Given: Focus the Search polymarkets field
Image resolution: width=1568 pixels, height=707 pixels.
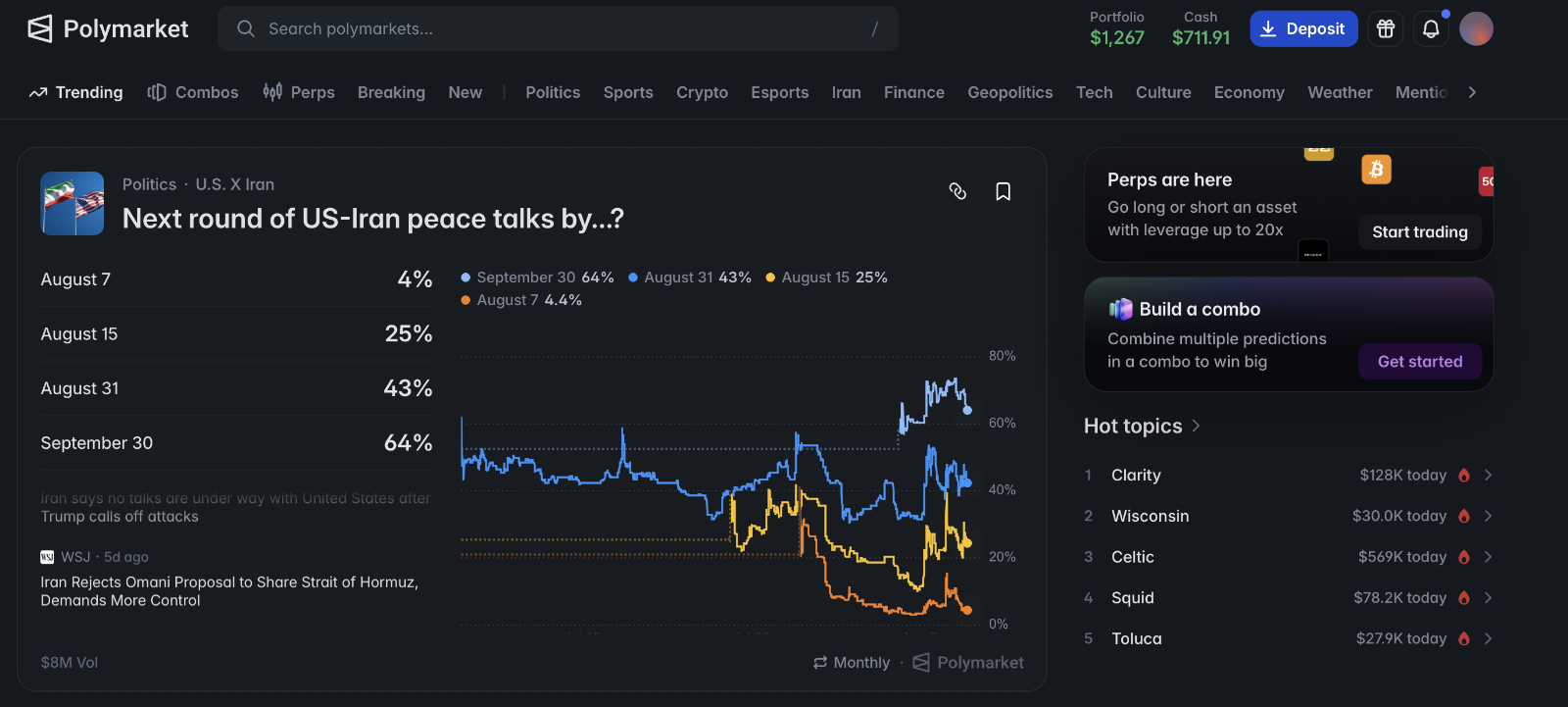Looking at the screenshot, I should pos(558,29).
